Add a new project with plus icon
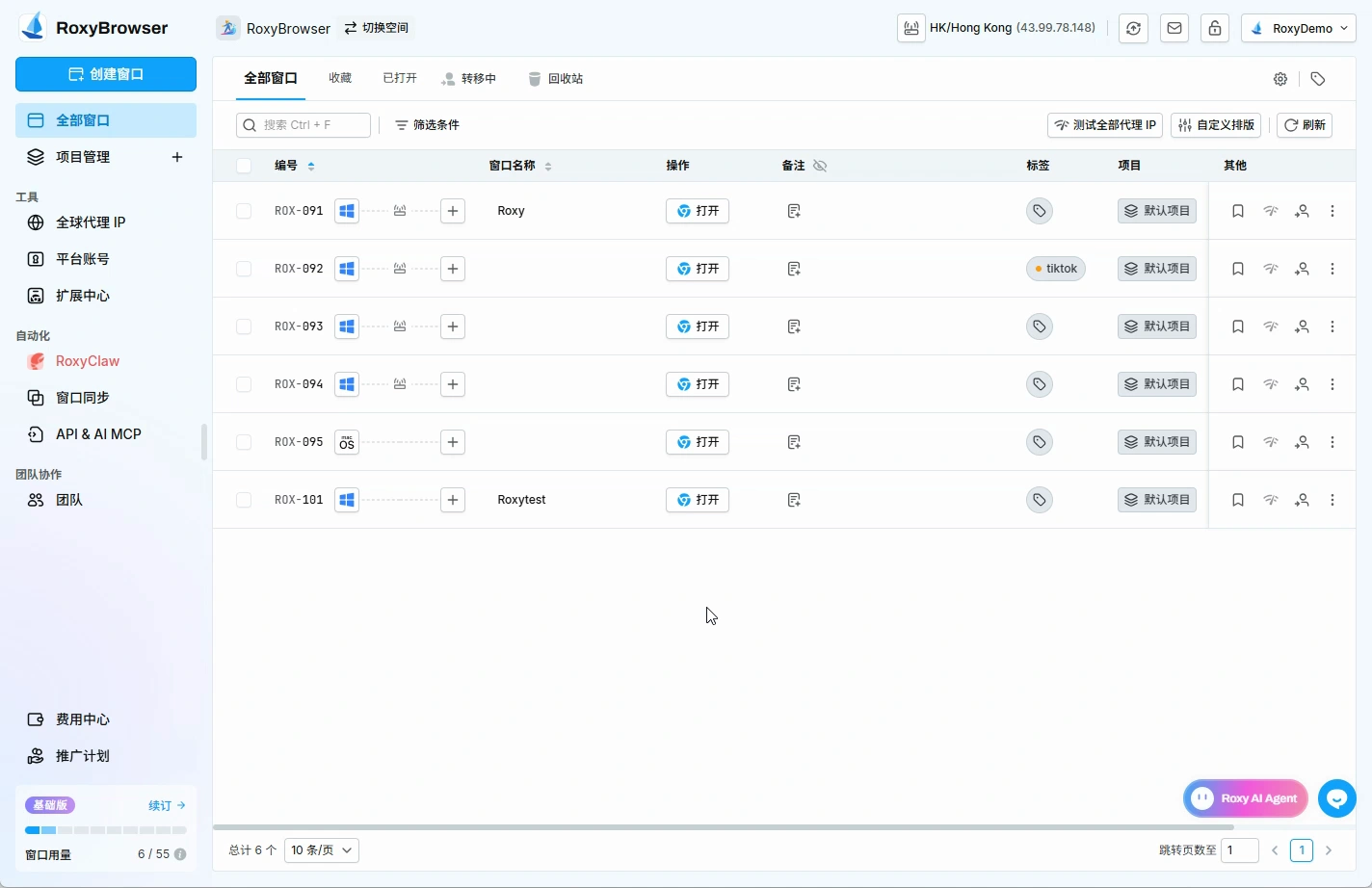1372x888 pixels. coord(177,157)
